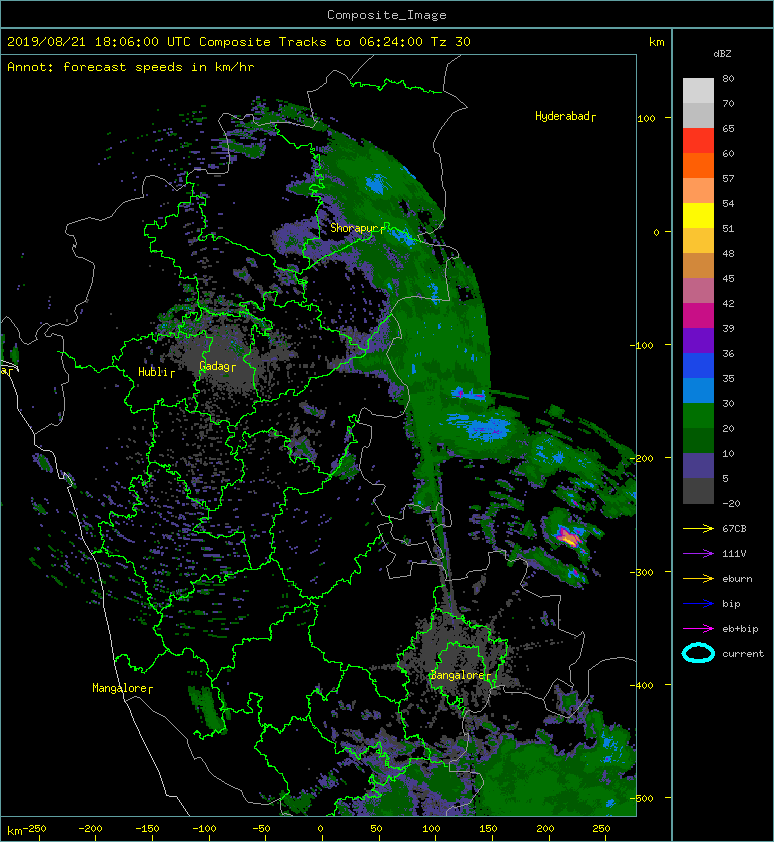Click the 67CB legend label
The width and height of the screenshot is (774, 842).
coord(734,529)
